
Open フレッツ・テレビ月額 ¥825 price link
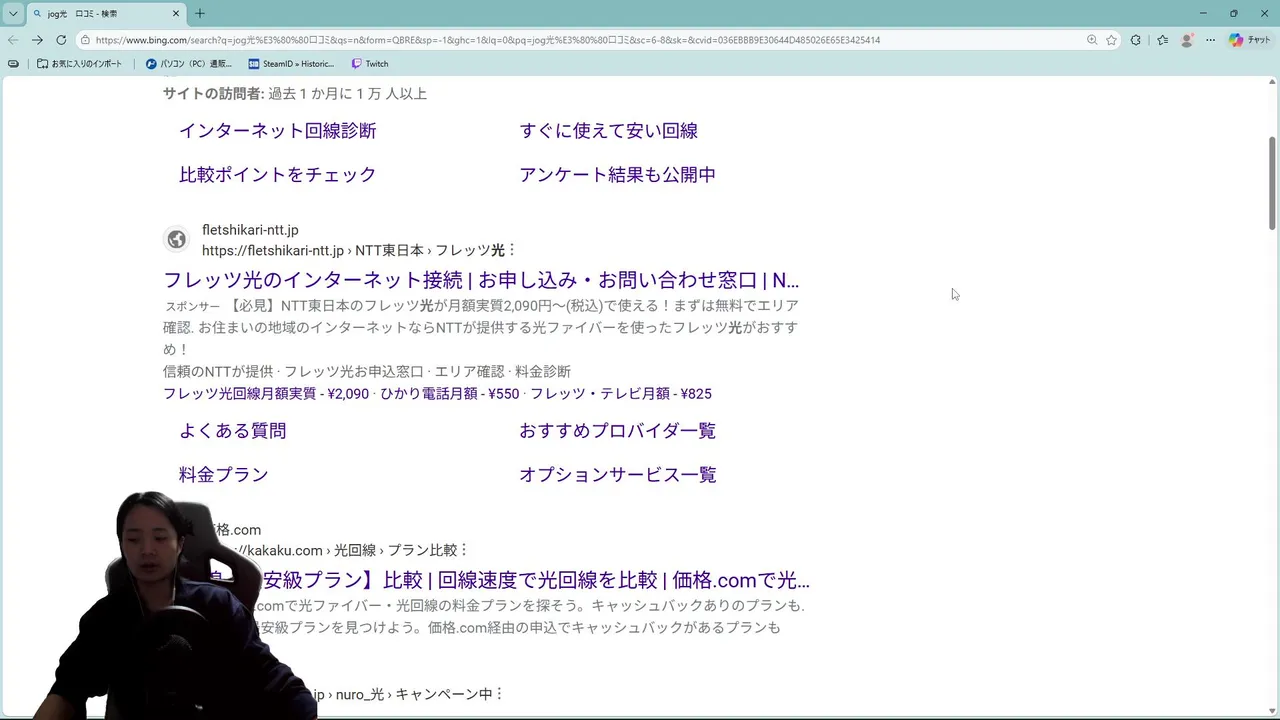(x=621, y=394)
